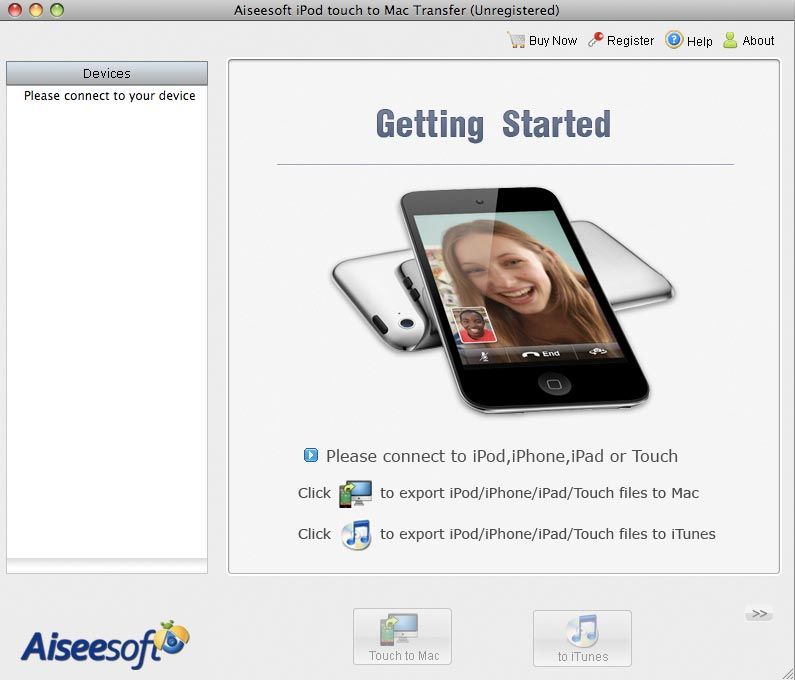This screenshot has width=795, height=680.
Task: Click the green About person icon
Action: point(730,40)
